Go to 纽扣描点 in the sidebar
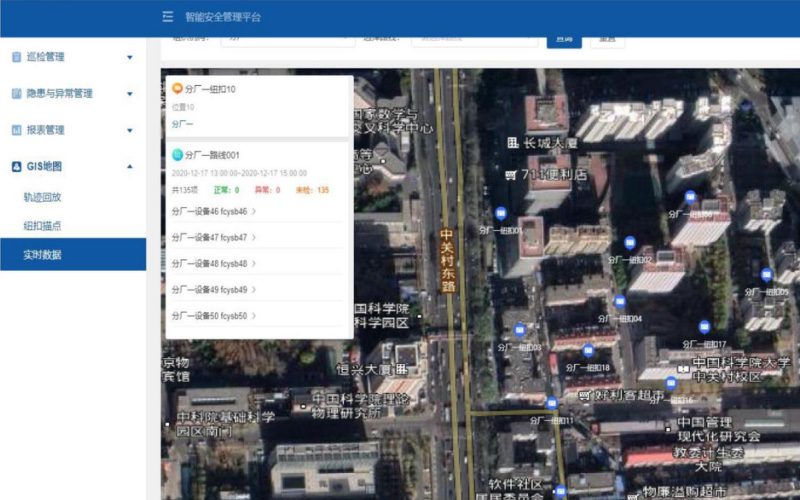The height and width of the screenshot is (500, 800). [x=43, y=226]
